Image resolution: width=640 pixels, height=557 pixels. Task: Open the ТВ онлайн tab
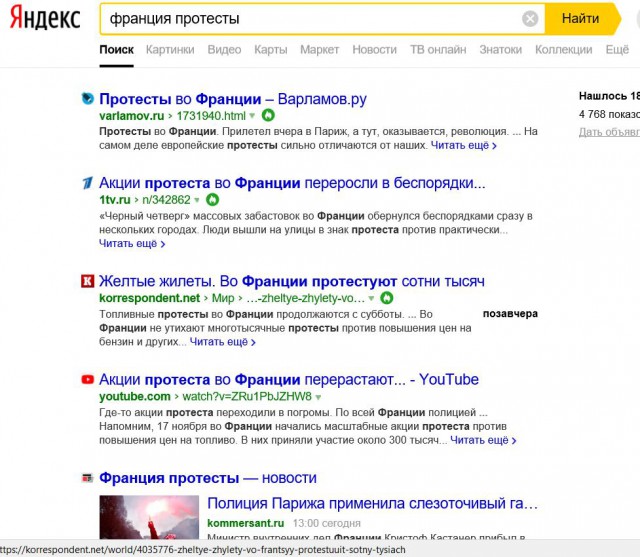coord(438,49)
